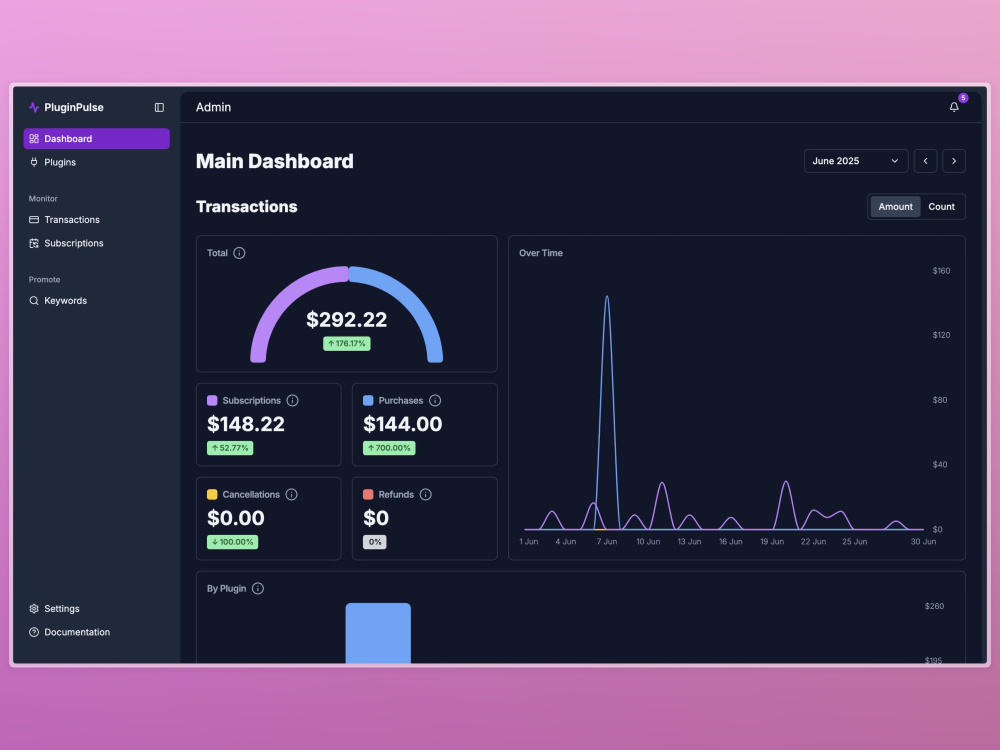The height and width of the screenshot is (750, 1000).
Task: Open Settings from sidebar
Action: 97,608
